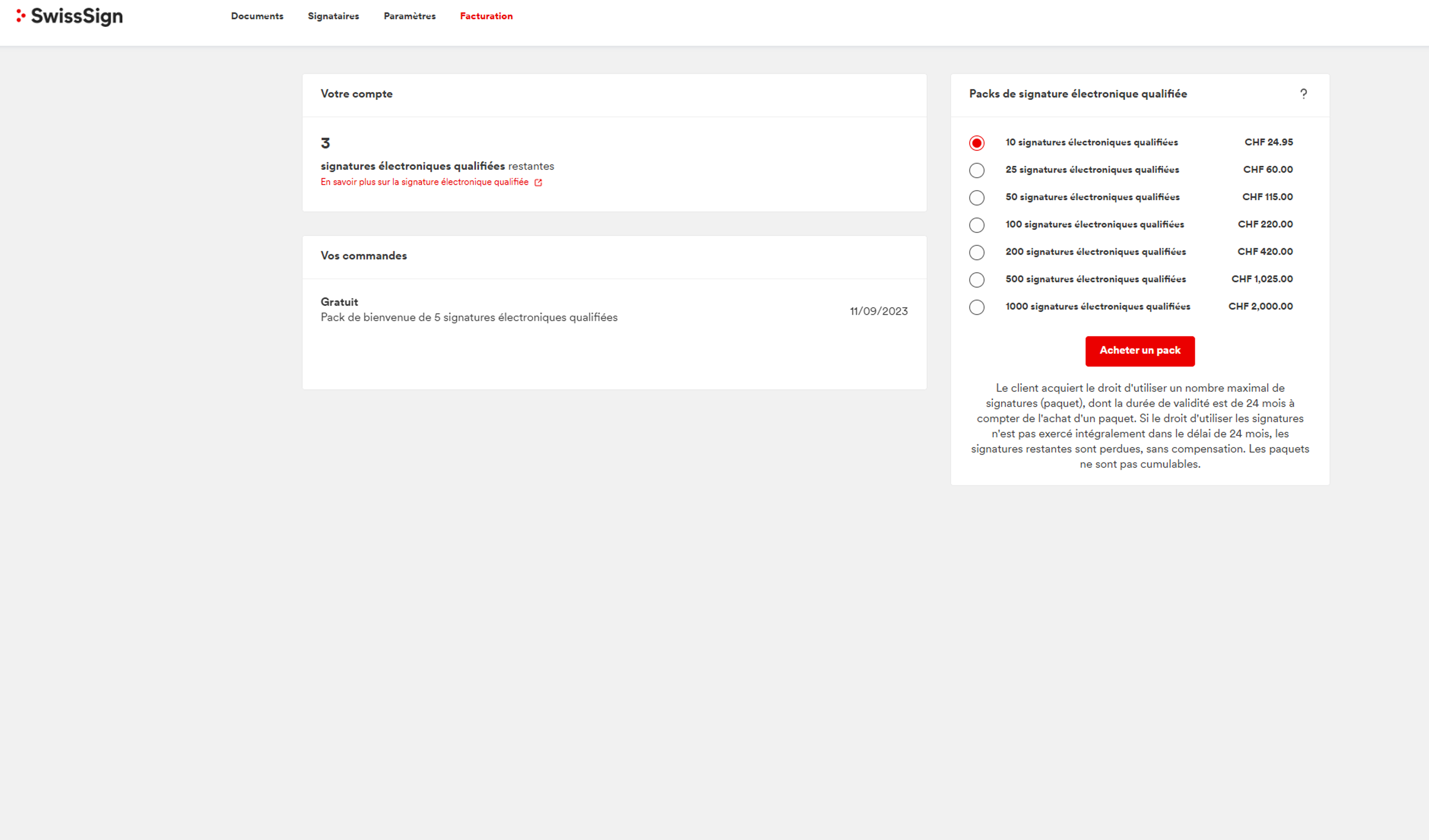Select the 10 signatures radio button
This screenshot has height=840, width=1429.
pyautogui.click(x=977, y=143)
